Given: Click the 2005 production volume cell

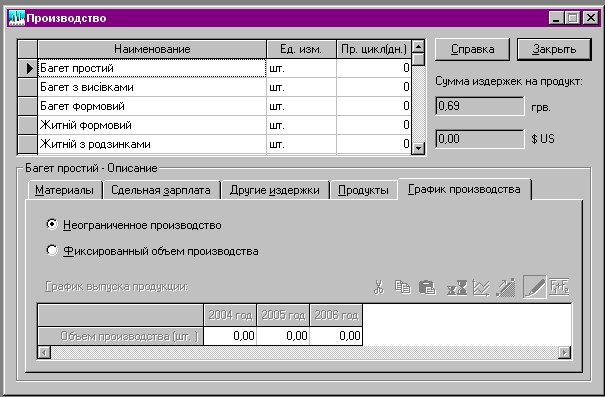Looking at the screenshot, I should coord(283,336).
